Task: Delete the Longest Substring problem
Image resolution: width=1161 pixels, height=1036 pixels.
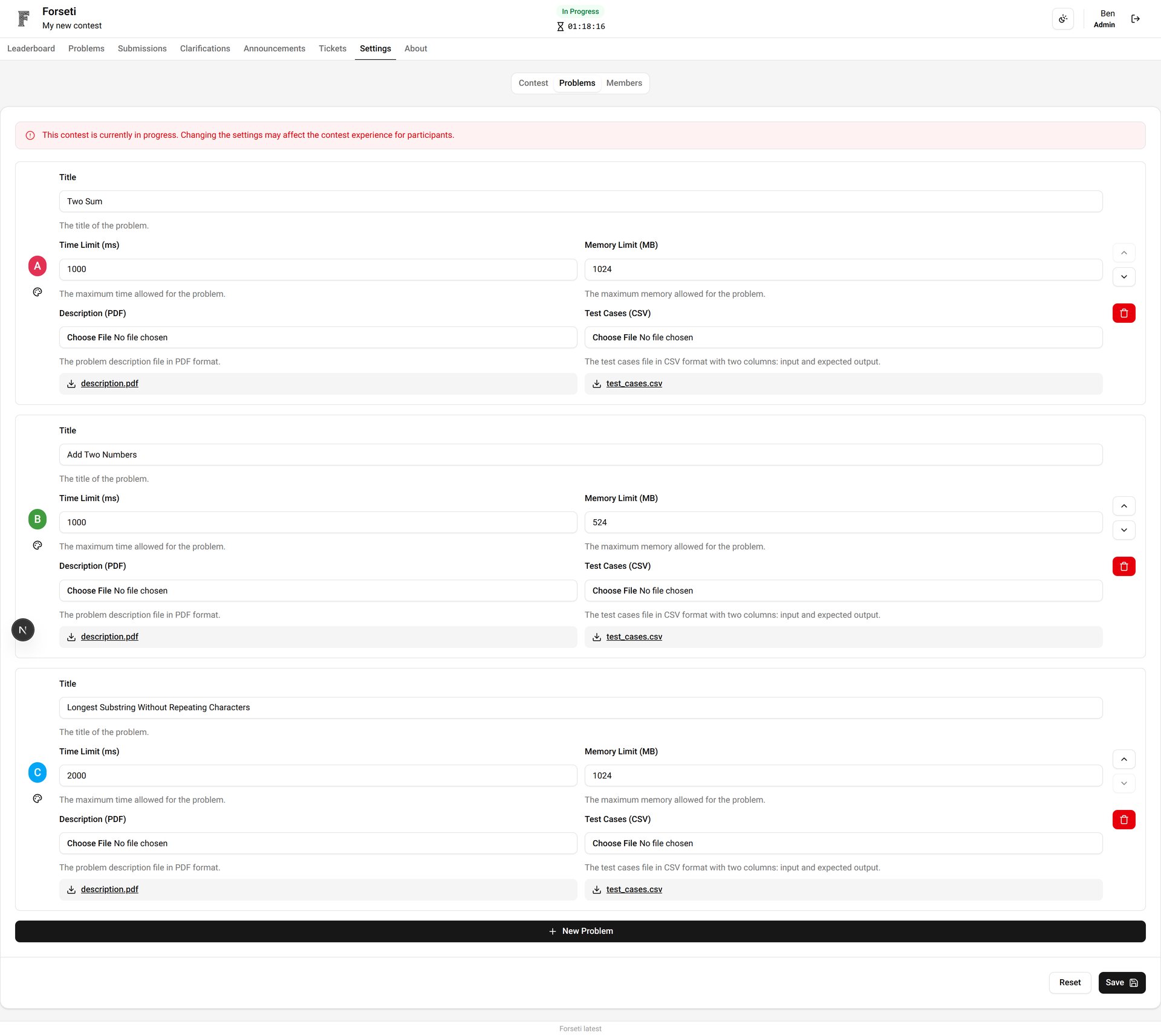Action: 1124,820
